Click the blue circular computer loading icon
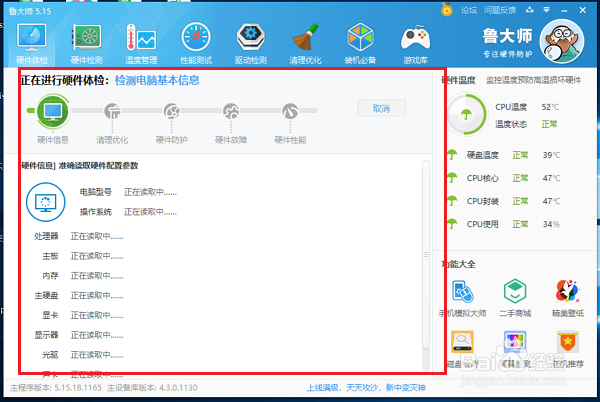This screenshot has width=600, height=402. [46, 202]
